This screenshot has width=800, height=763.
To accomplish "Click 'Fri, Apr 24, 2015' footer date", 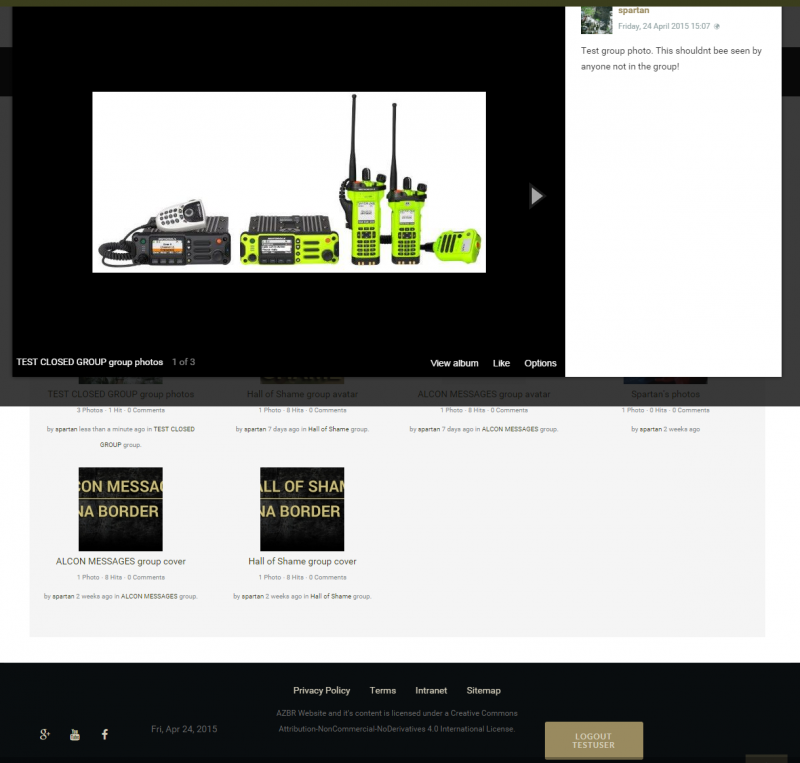I will point(184,729).
